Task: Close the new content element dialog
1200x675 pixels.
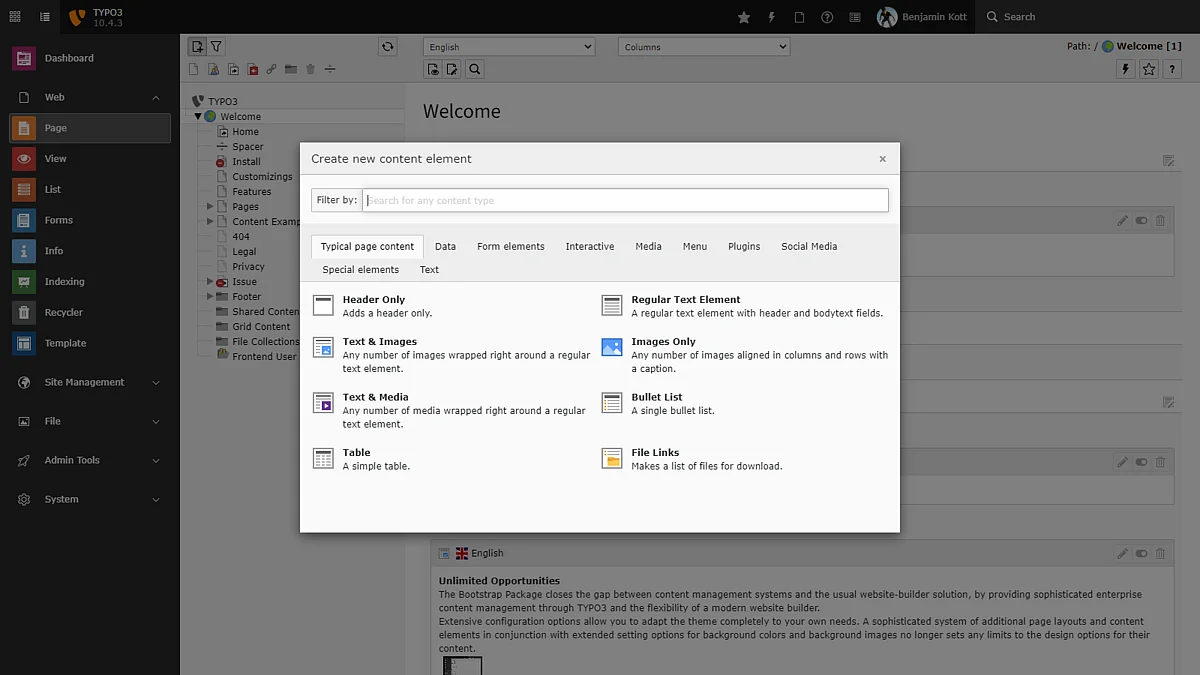Action: [x=882, y=159]
